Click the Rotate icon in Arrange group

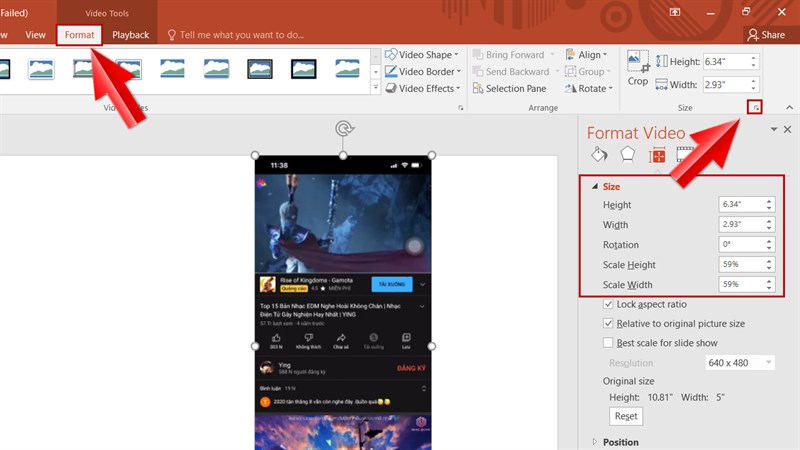click(x=570, y=88)
